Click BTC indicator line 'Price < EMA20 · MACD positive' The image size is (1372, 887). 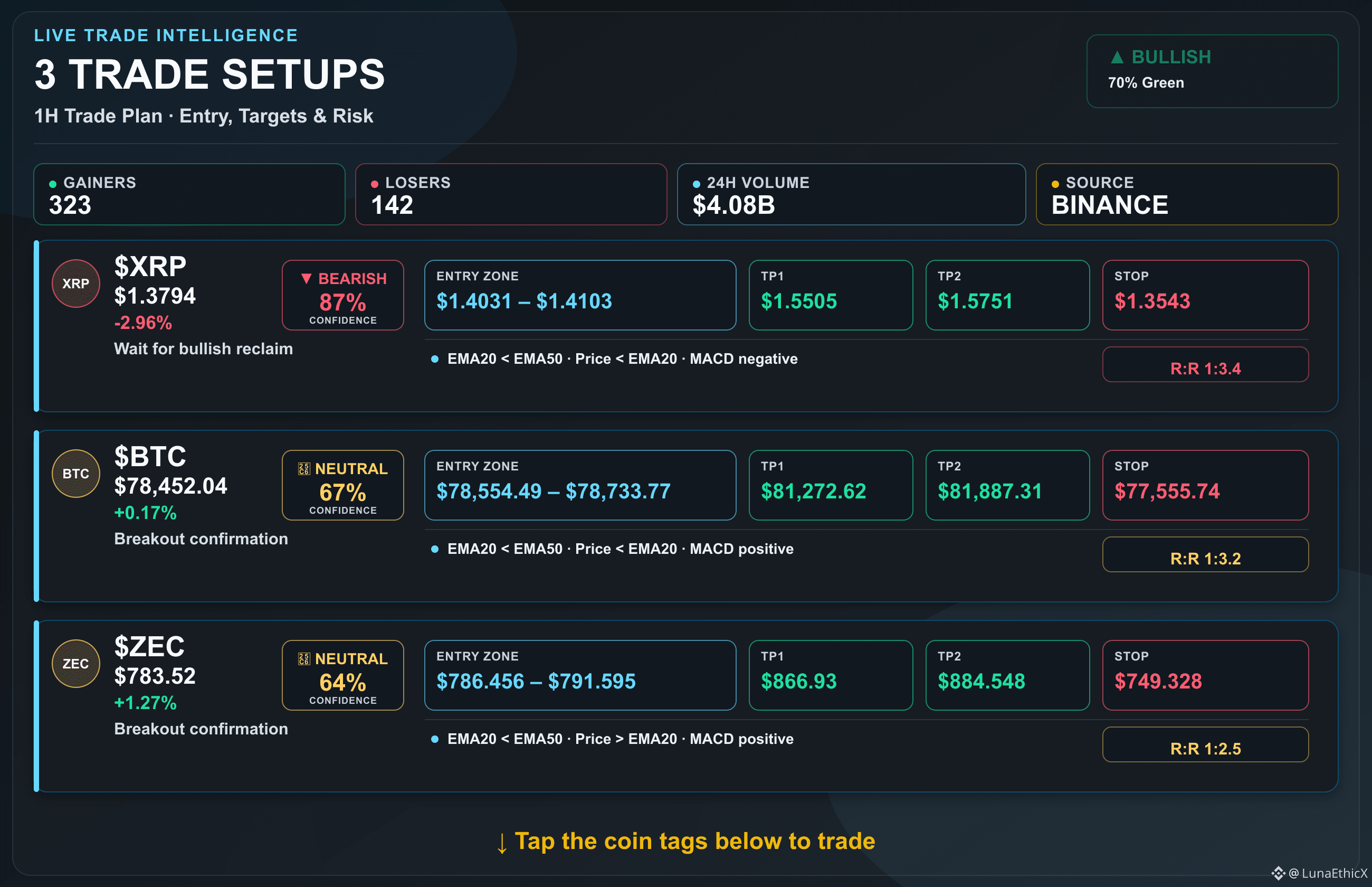coord(684,549)
